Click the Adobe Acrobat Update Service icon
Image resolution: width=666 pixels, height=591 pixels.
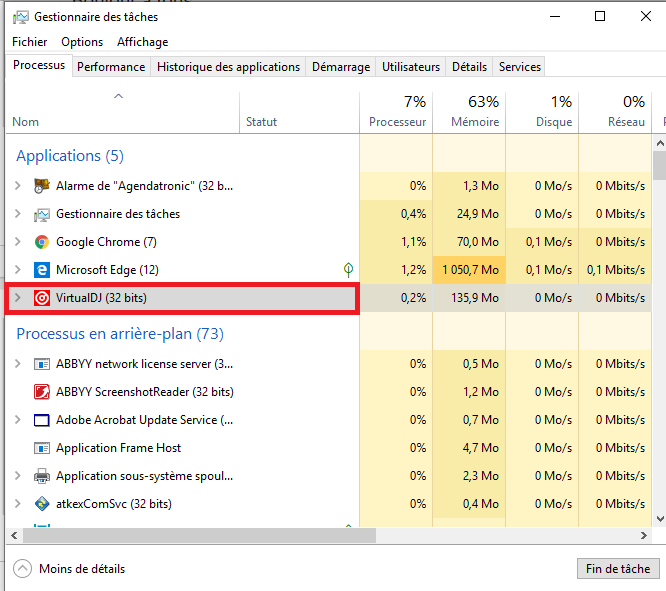click(x=42, y=420)
